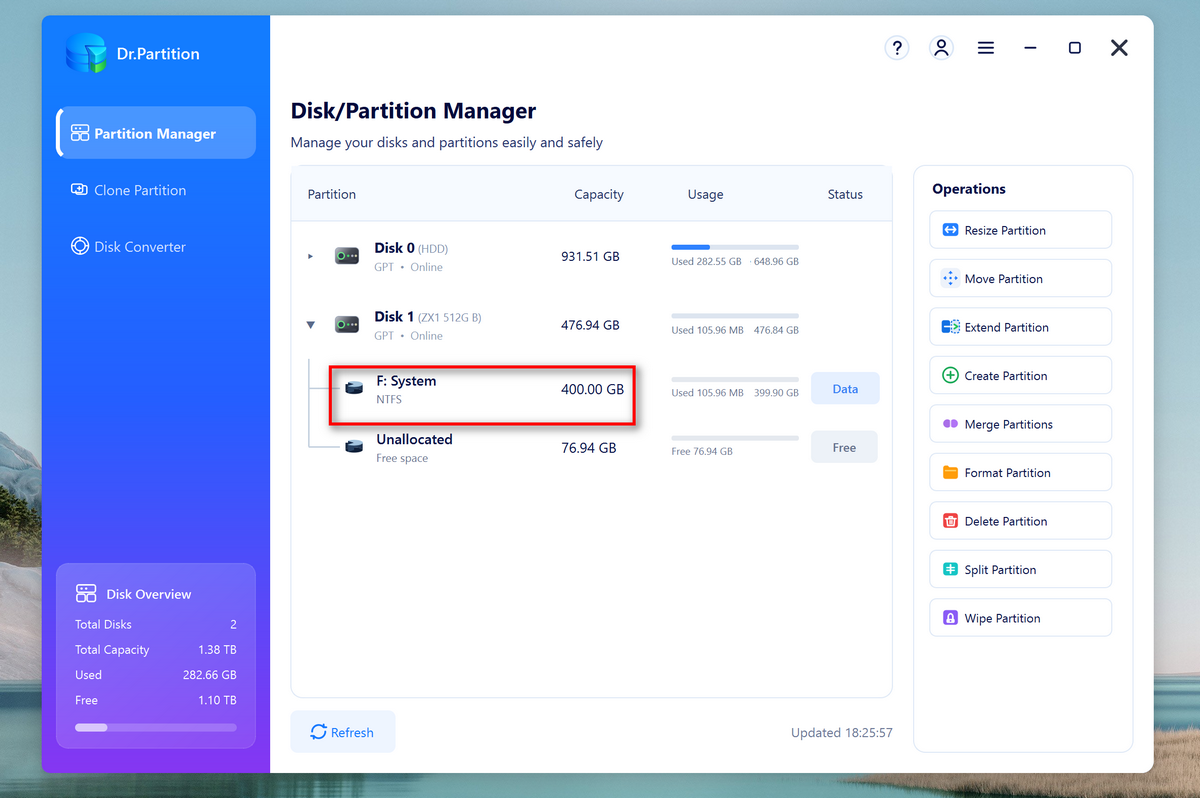Screen dimensions: 1200x798
Task: Click the Data status badge
Action: 845,389
